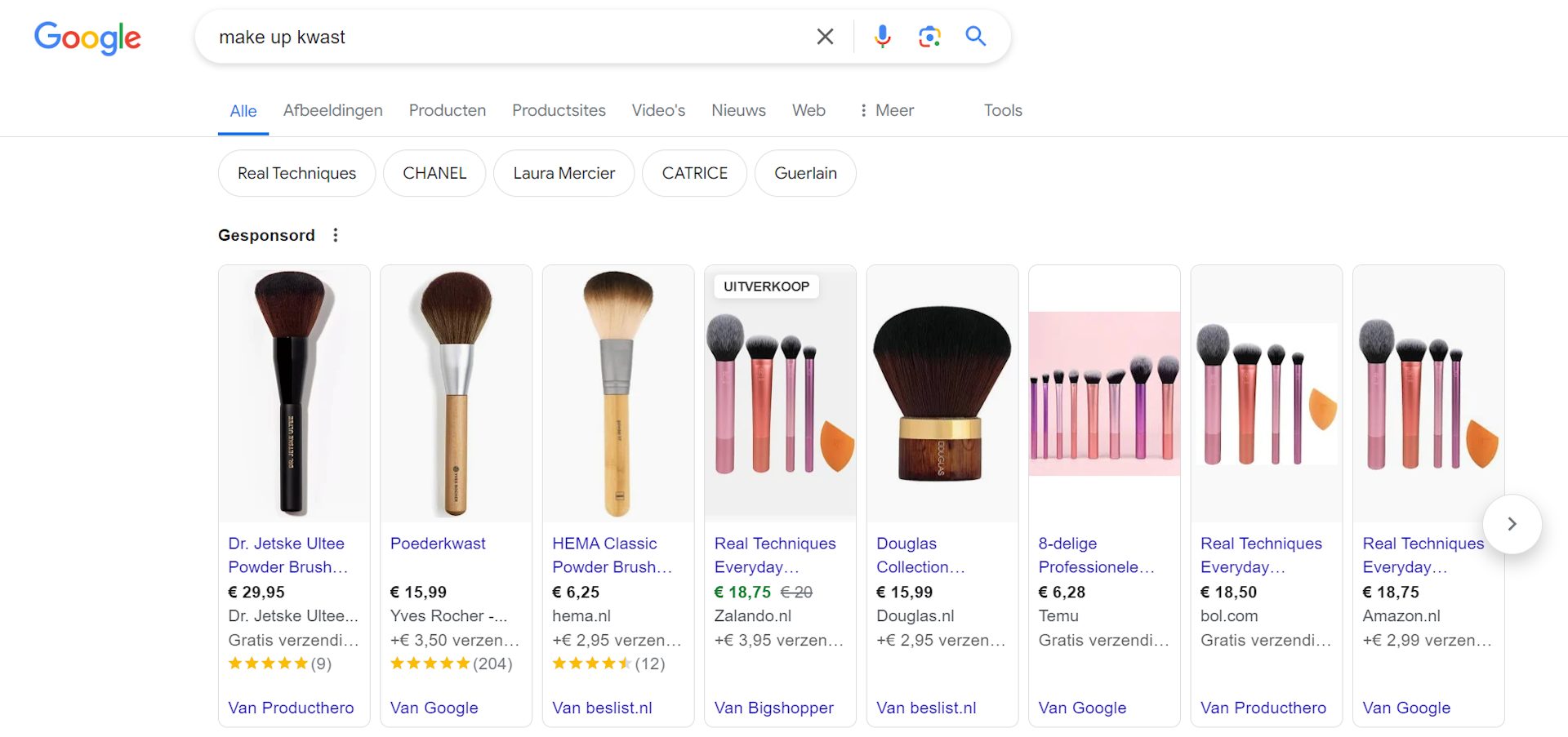Click the Amazon.nl seller name
Viewport: 1568px width, 737px height.
pos(1401,616)
